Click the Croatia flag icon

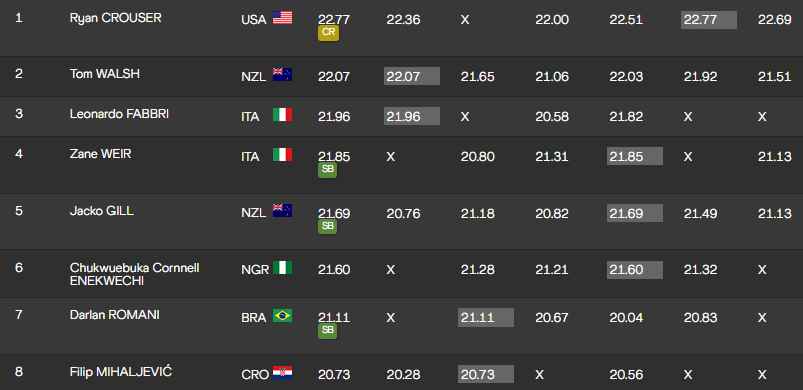282,373
